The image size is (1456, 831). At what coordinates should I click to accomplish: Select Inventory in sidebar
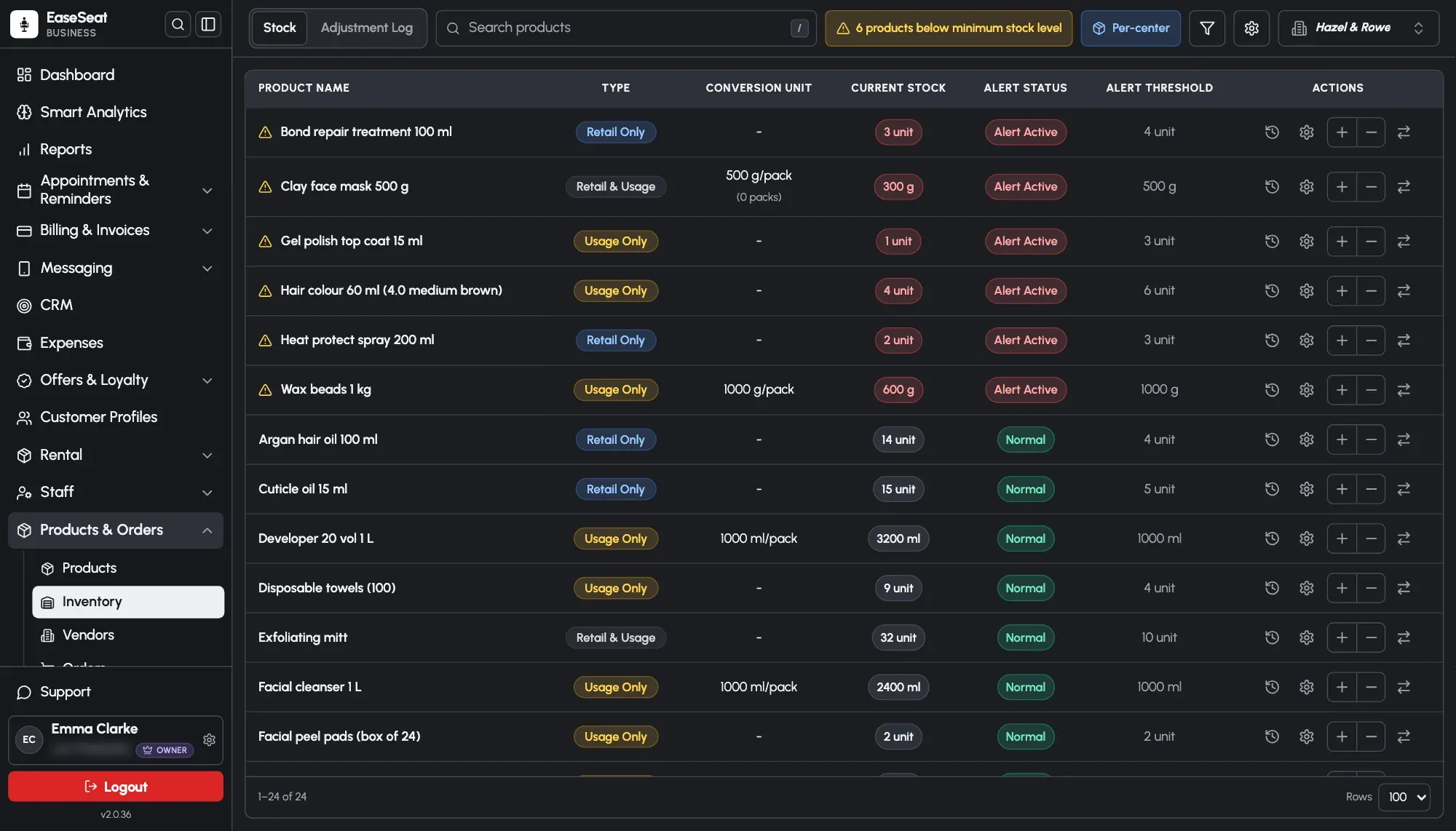[128, 602]
